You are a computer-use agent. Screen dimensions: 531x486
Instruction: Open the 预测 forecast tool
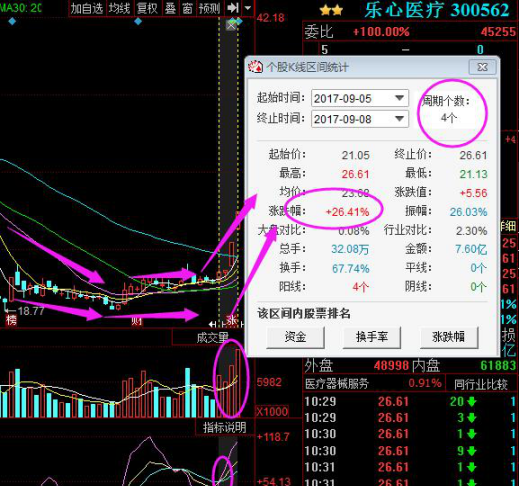[209, 8]
